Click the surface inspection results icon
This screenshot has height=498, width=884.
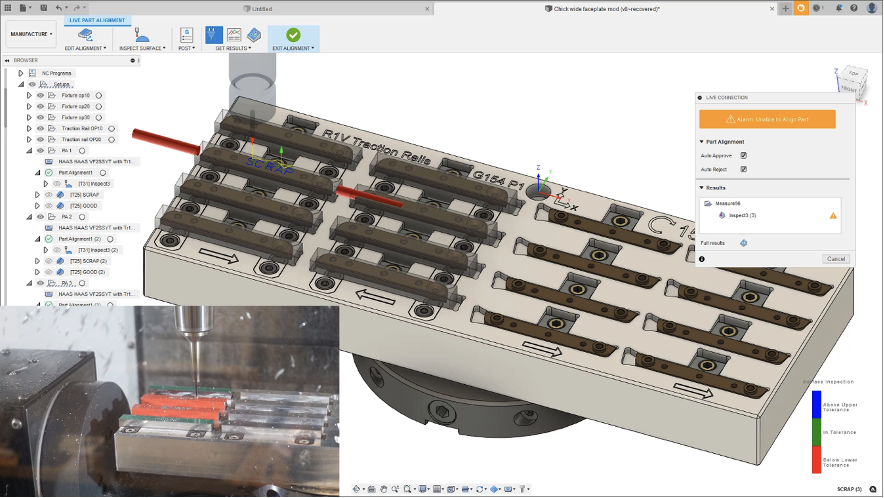click(x=254, y=35)
